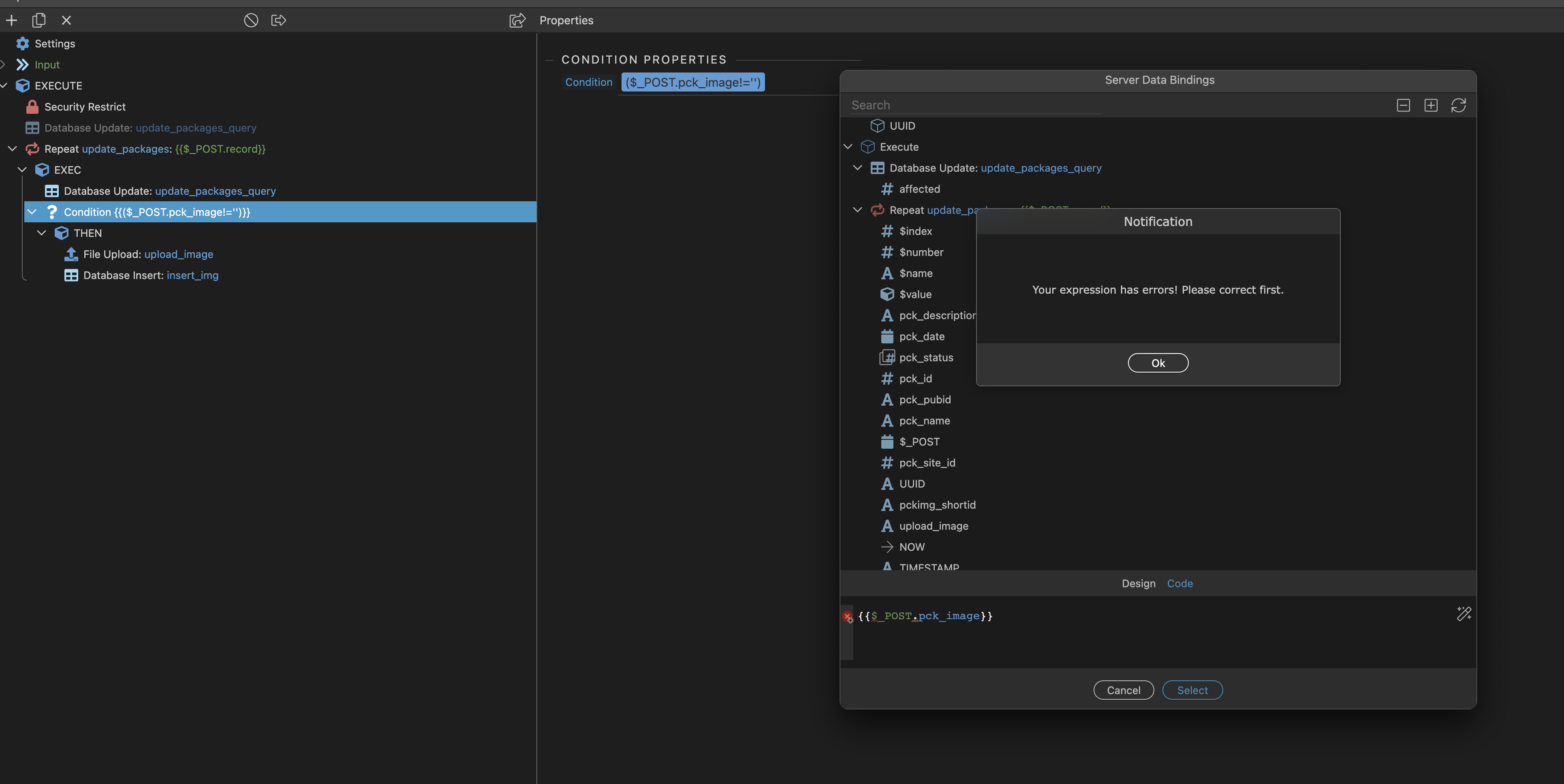Click the Security Restrict lock icon

click(x=32, y=107)
